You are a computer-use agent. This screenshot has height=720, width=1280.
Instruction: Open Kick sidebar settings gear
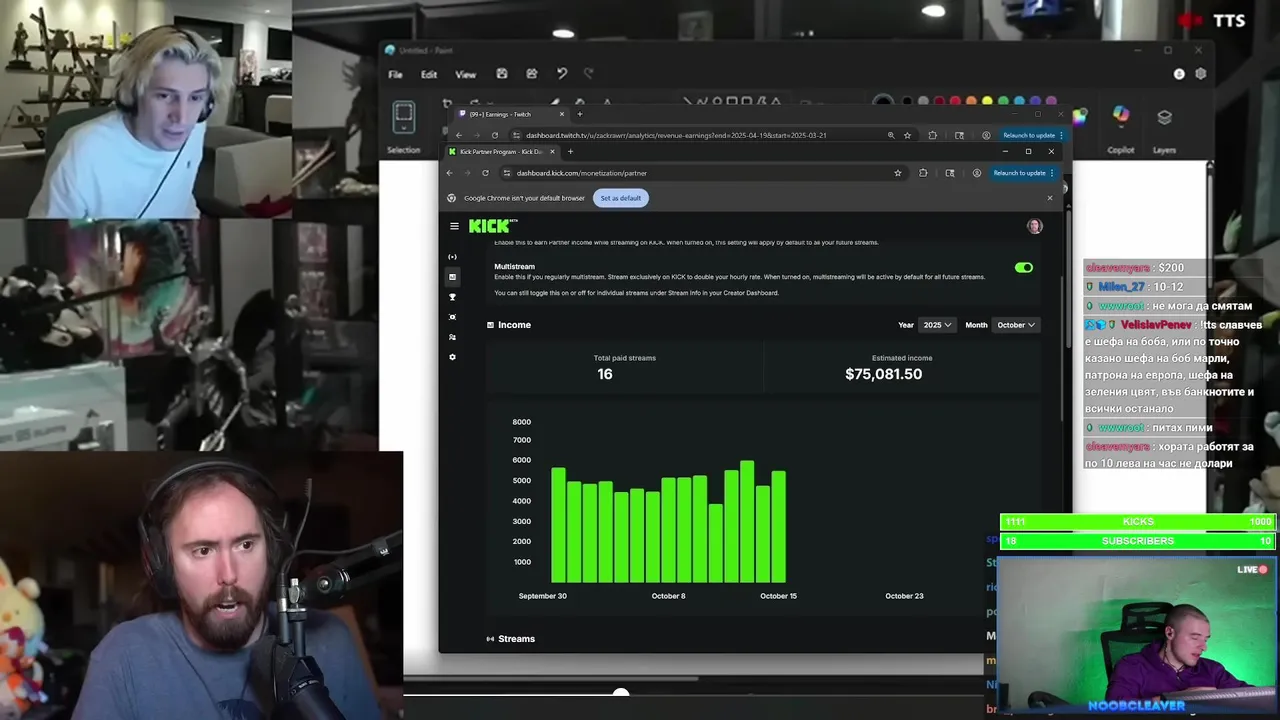tap(452, 357)
